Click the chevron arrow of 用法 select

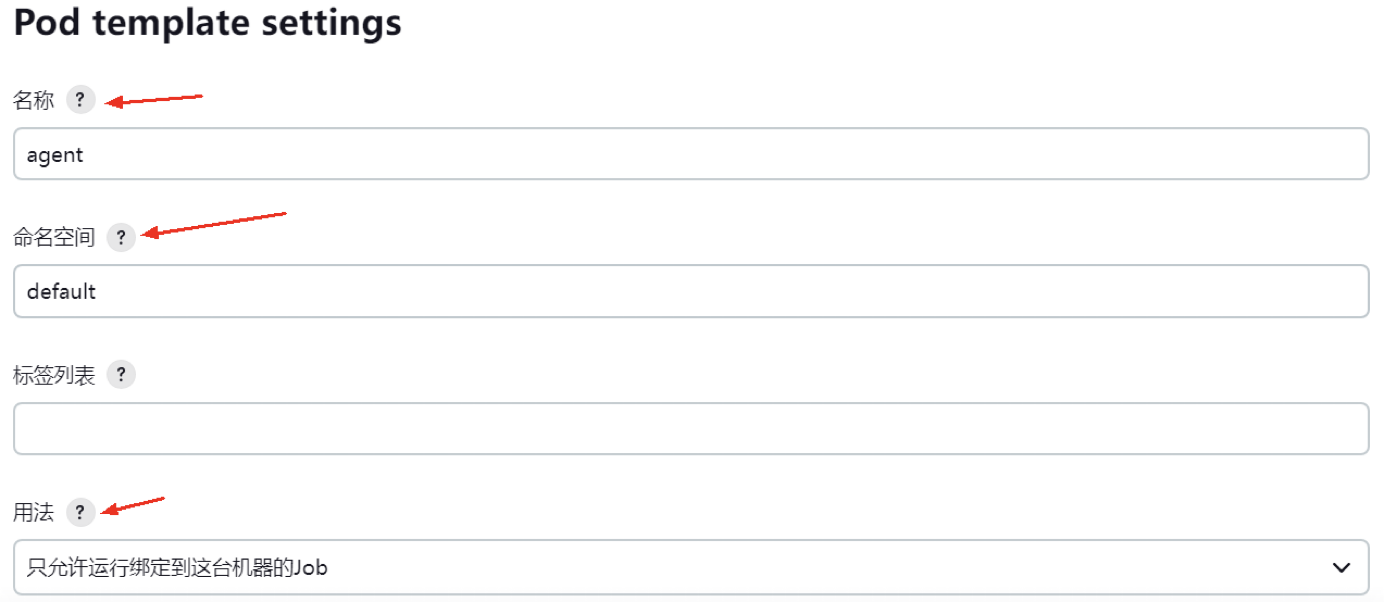click(1342, 568)
